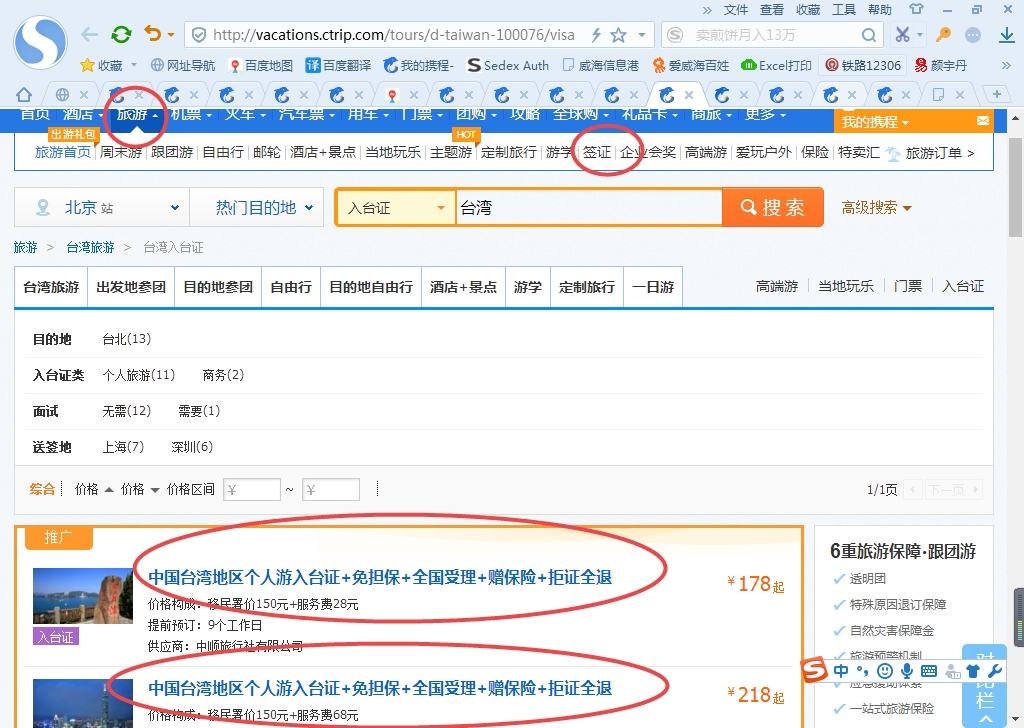
Task: Click the browser back arrow button
Action: pos(90,35)
